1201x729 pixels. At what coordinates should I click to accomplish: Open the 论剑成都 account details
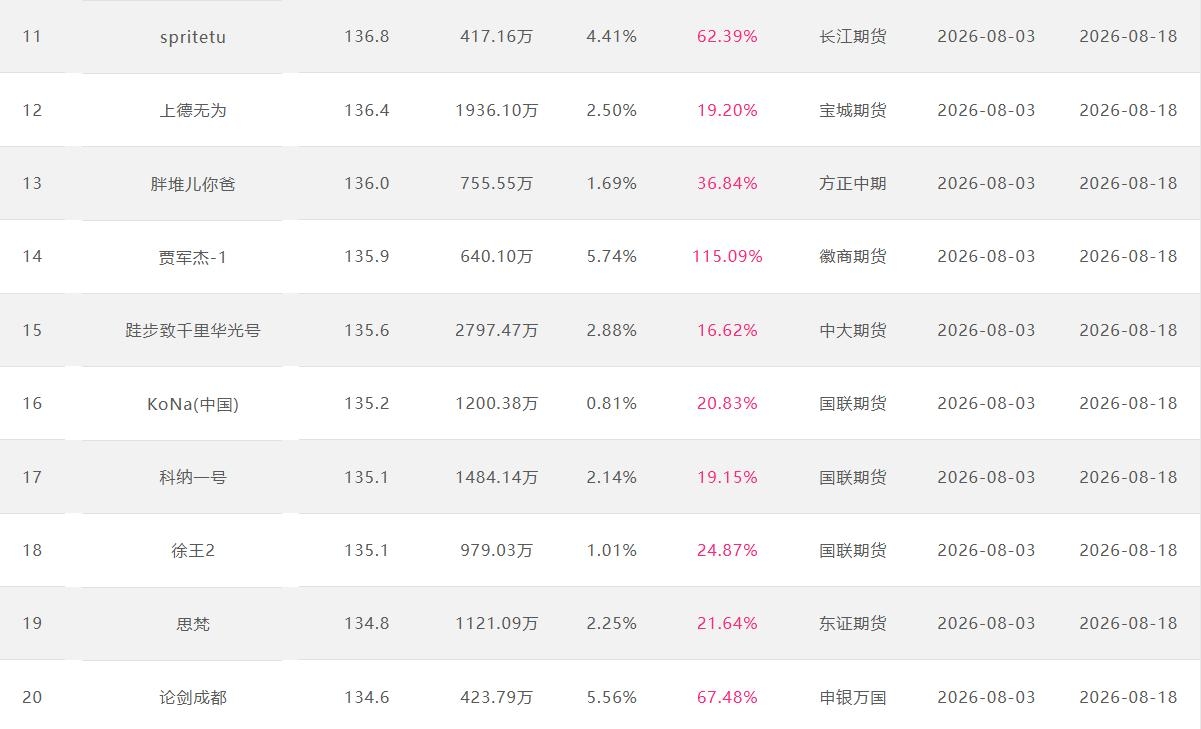(x=193, y=697)
